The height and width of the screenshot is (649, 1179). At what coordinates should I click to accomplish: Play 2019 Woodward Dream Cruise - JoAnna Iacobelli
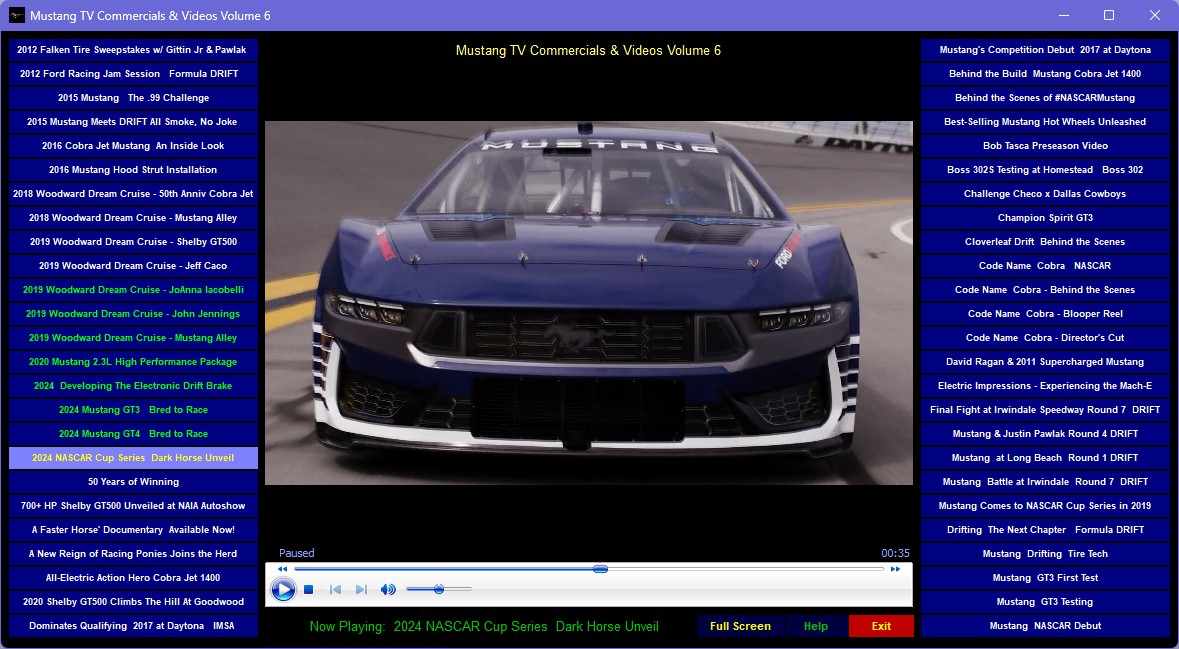(x=133, y=290)
